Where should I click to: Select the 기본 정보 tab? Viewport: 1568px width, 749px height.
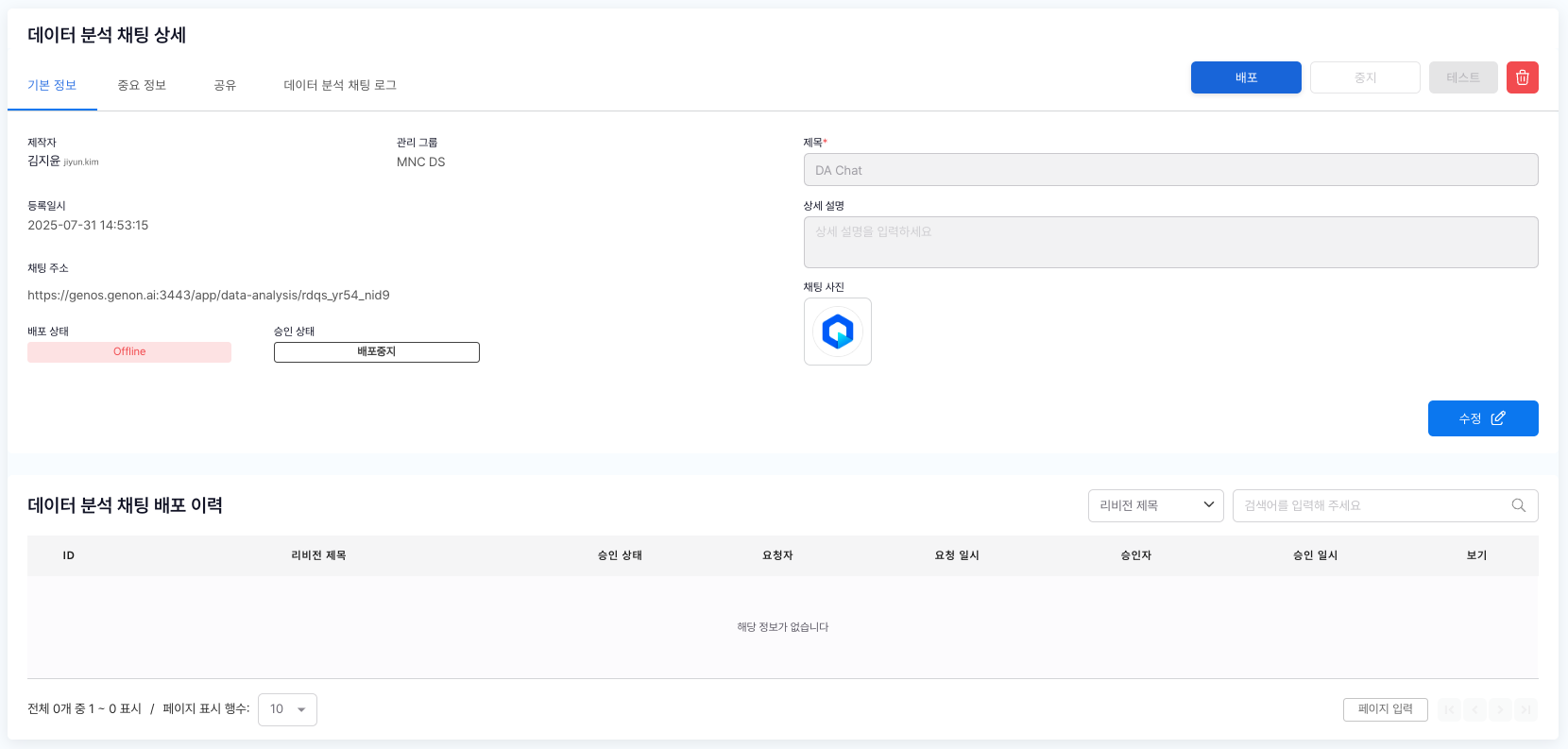point(52,85)
